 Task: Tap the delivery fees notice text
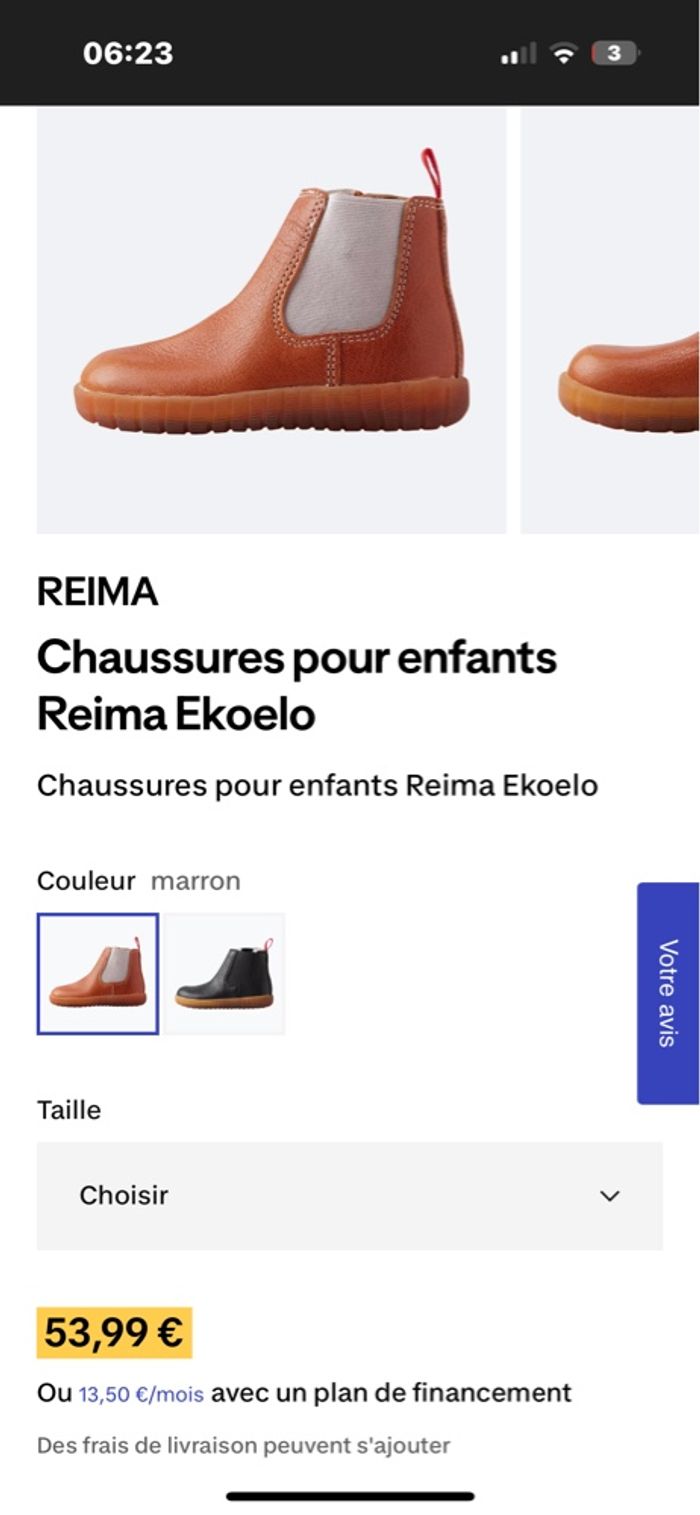pyautogui.click(x=243, y=1445)
